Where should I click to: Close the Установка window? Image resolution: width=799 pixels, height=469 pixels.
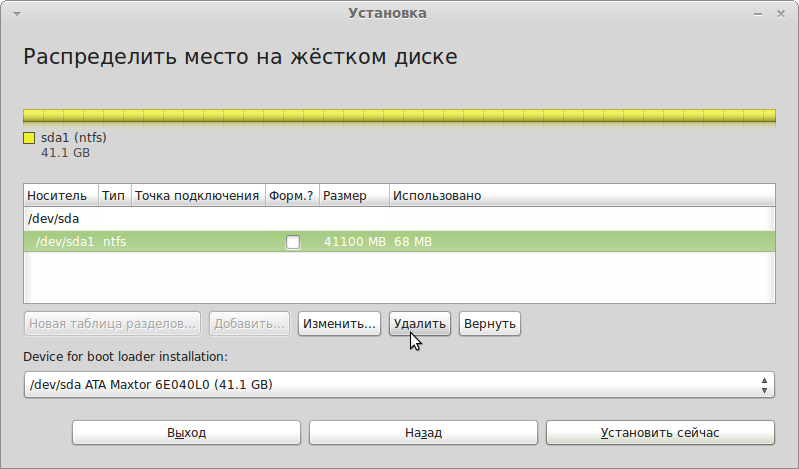tap(781, 14)
